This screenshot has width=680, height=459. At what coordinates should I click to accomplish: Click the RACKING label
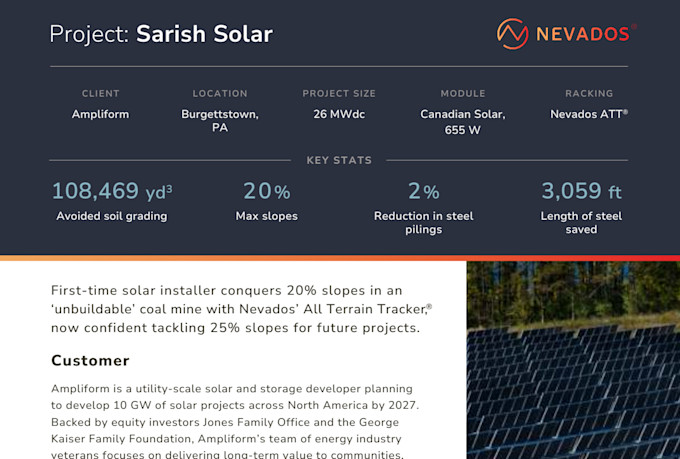pyautogui.click(x=589, y=93)
